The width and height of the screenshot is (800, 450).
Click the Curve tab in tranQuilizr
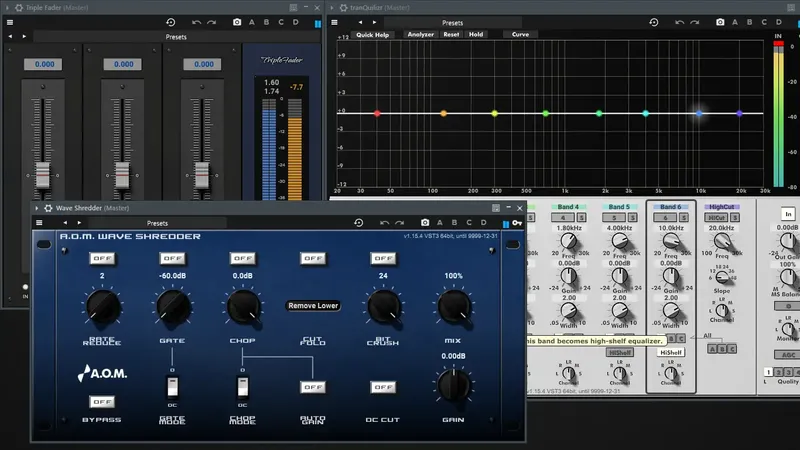tap(520, 35)
